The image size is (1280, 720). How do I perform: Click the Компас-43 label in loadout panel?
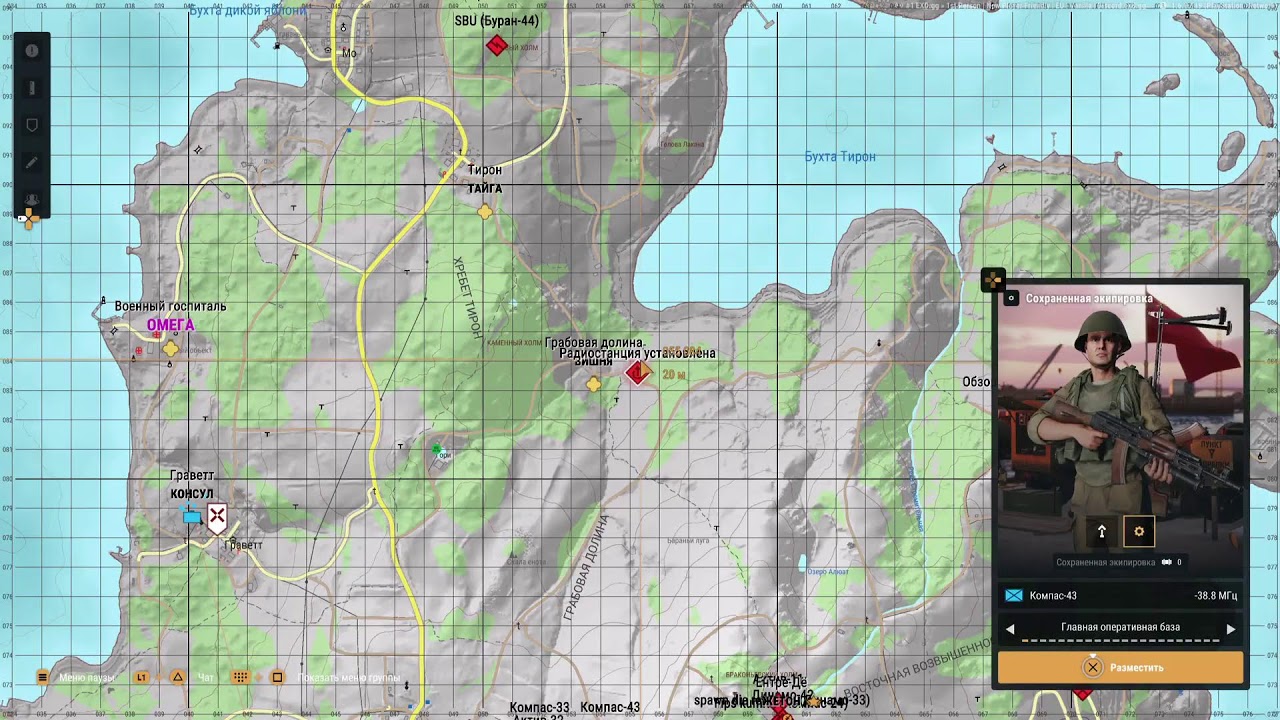1053,596
